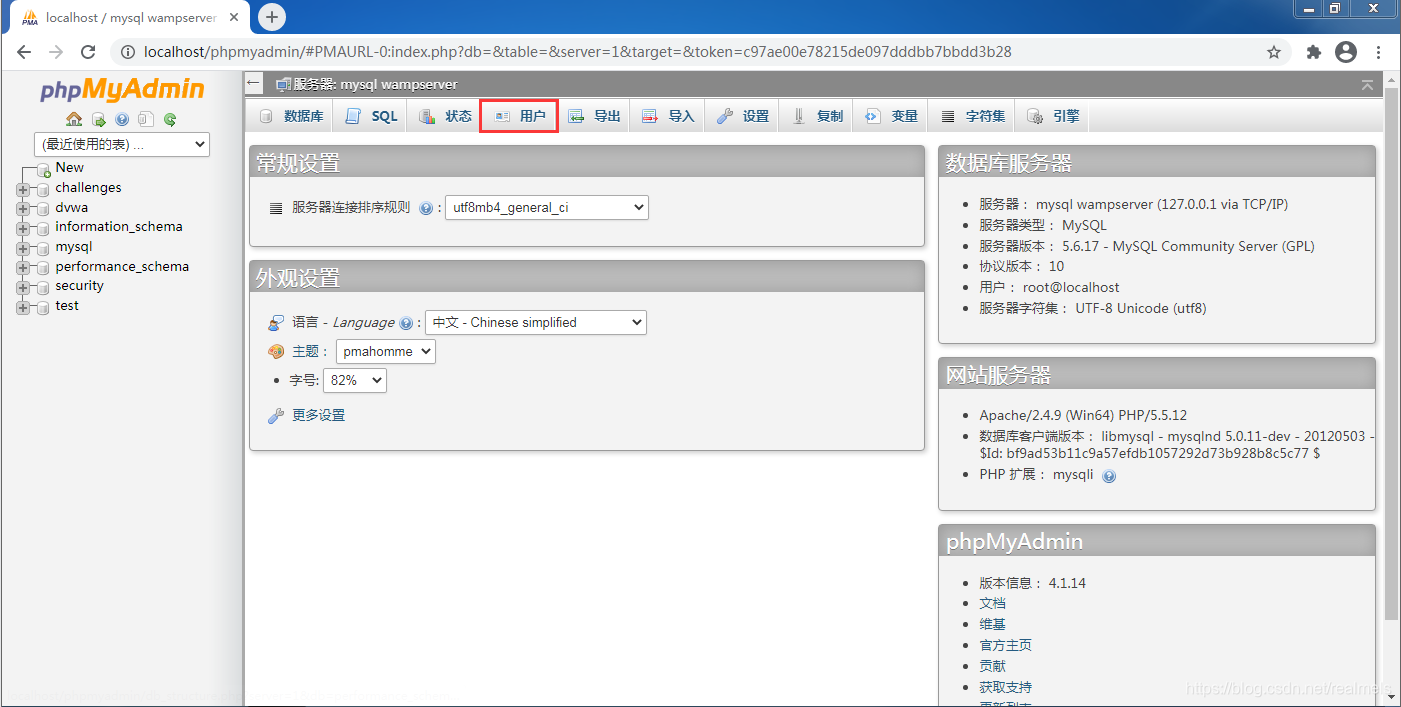This screenshot has height=707, width=1401.
Task: Expand the security database node
Action: click(x=23, y=287)
